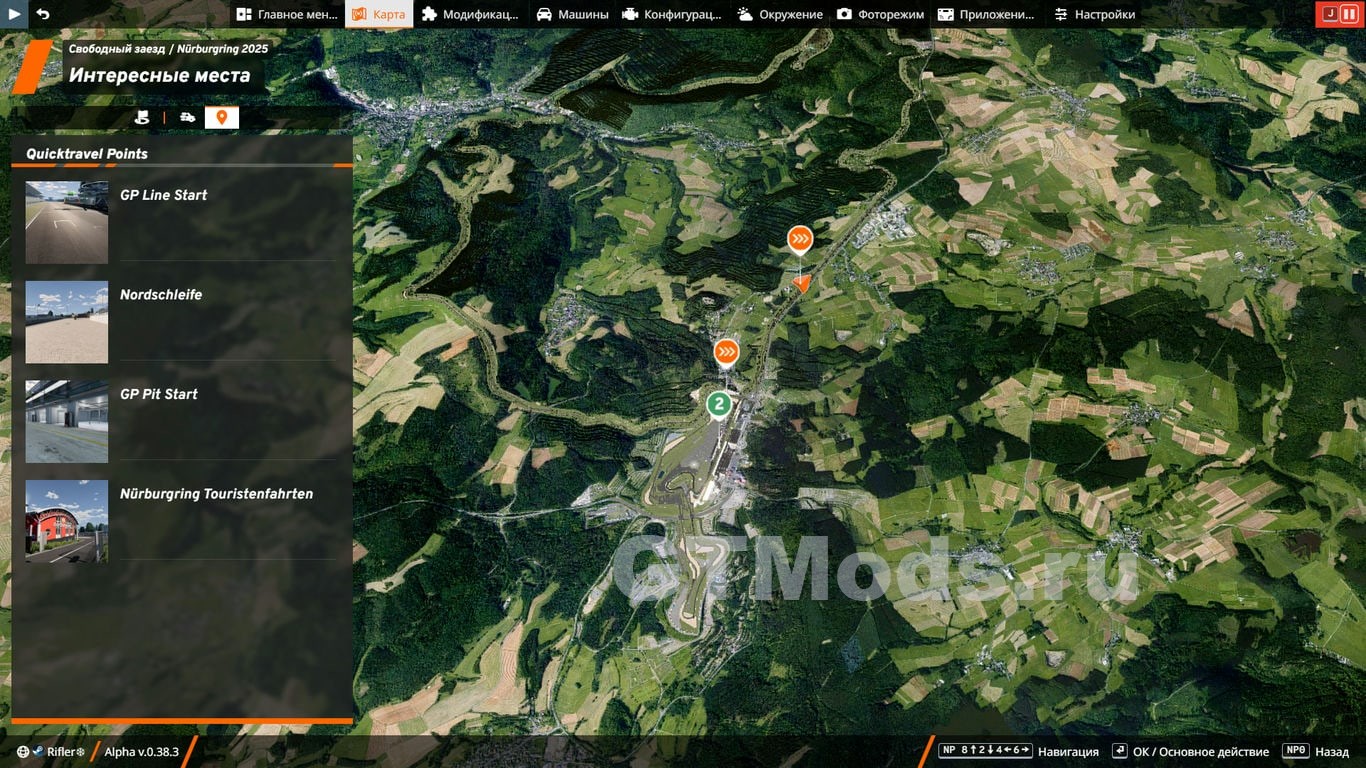Open the Машины vehicle menu
This screenshot has height=768, width=1366.
572,14
